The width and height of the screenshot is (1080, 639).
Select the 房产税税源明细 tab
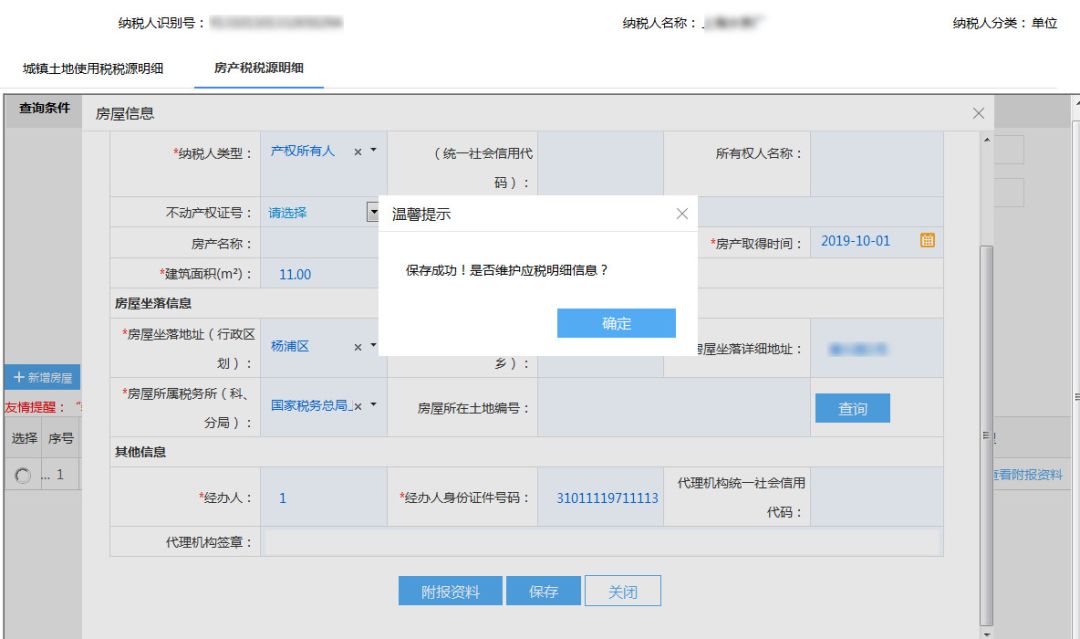[x=258, y=69]
